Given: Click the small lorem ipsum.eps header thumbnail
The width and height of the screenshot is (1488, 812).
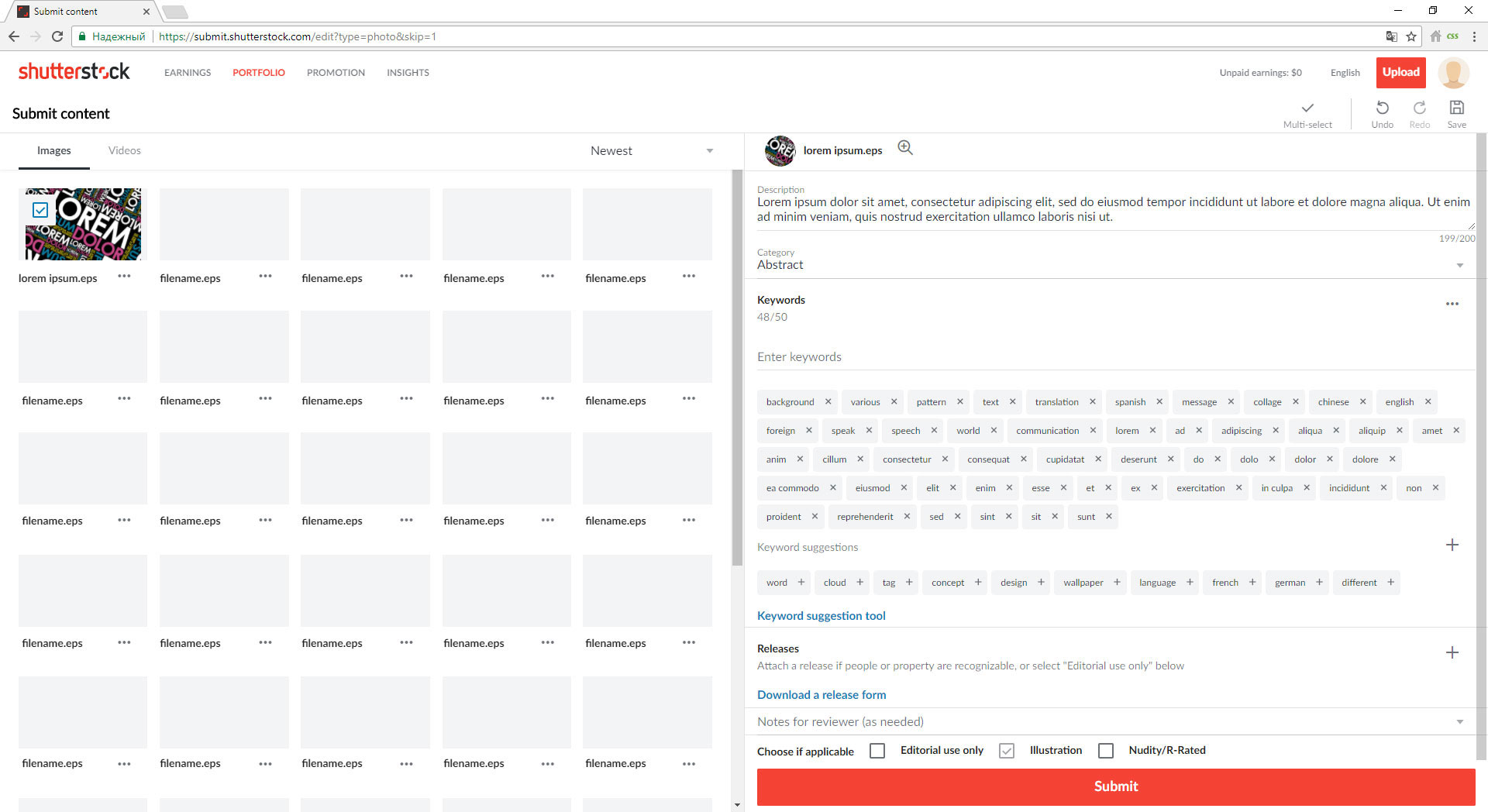Looking at the screenshot, I should tap(780, 150).
